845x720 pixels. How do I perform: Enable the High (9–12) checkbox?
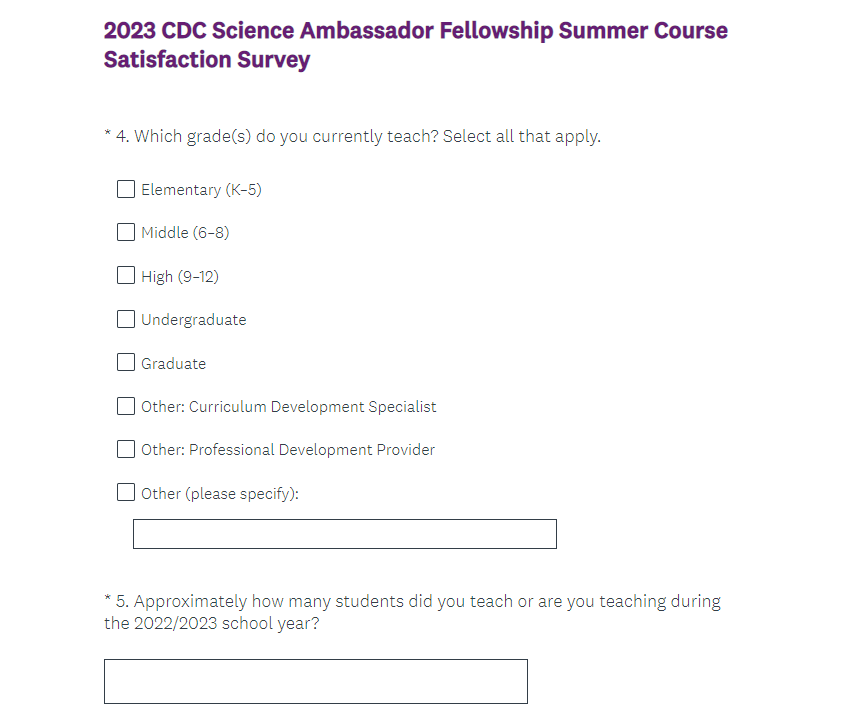point(126,275)
